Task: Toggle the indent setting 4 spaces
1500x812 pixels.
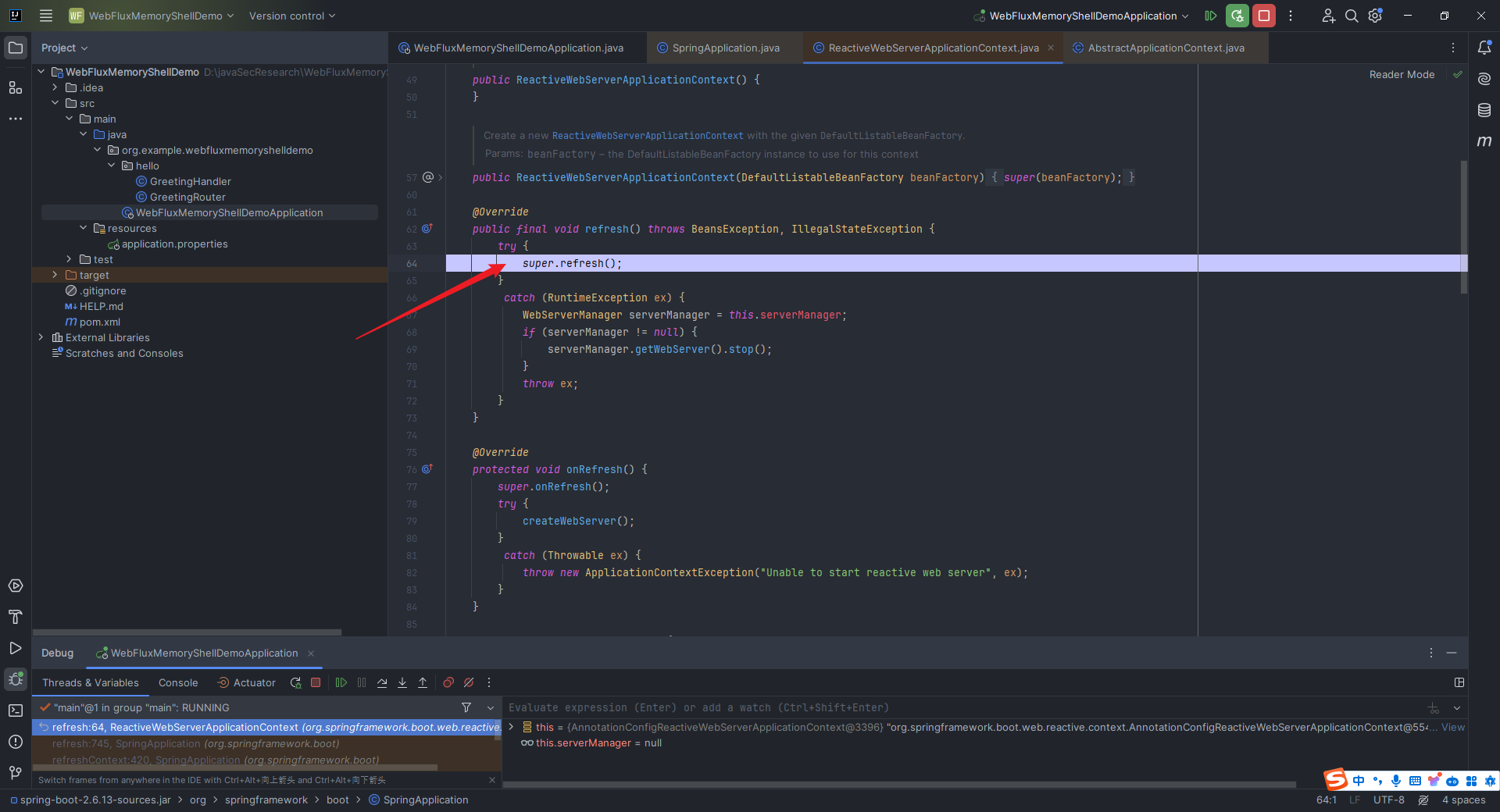Action: (1463, 800)
